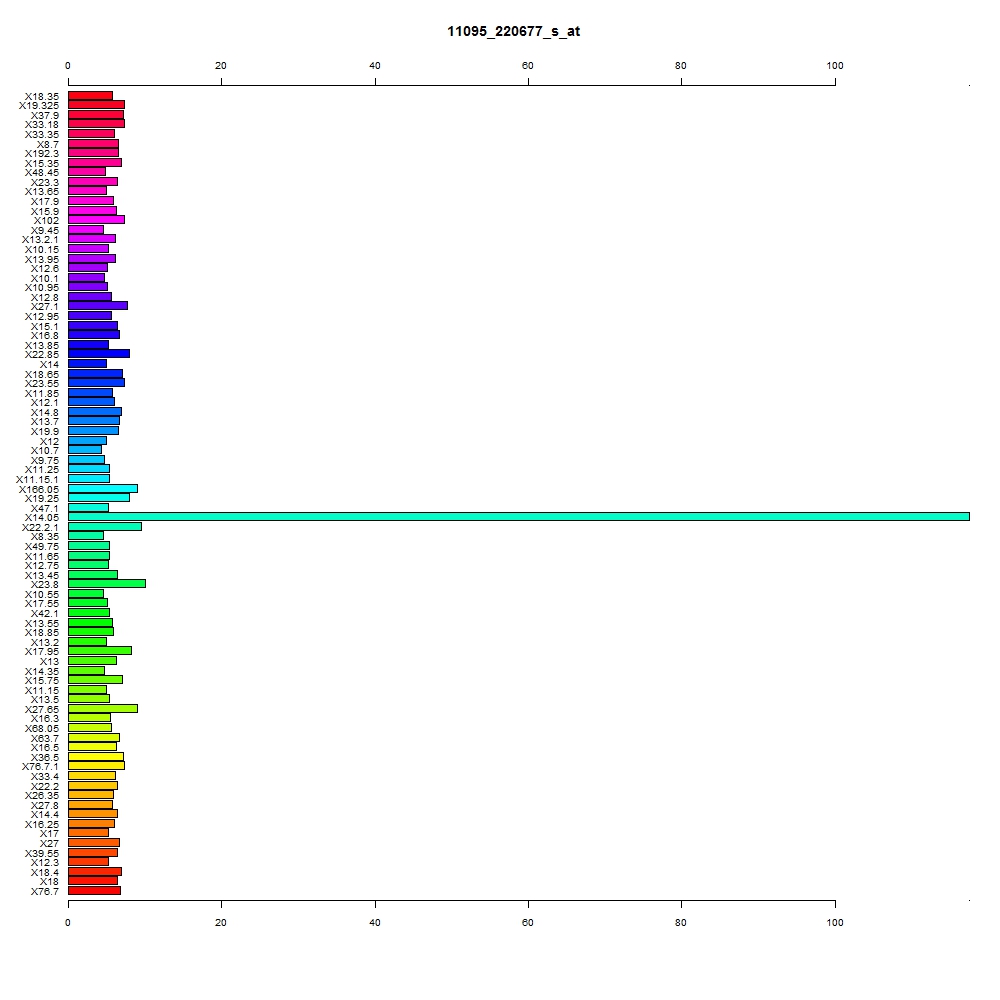Screen dimensions: 1000x1000
Task: Select the X12 label
Action: tap(49, 442)
